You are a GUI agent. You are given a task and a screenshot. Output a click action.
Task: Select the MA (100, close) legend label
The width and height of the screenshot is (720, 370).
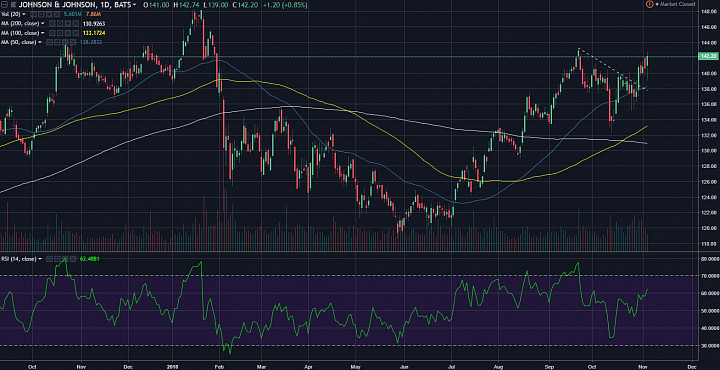[x=20, y=33]
